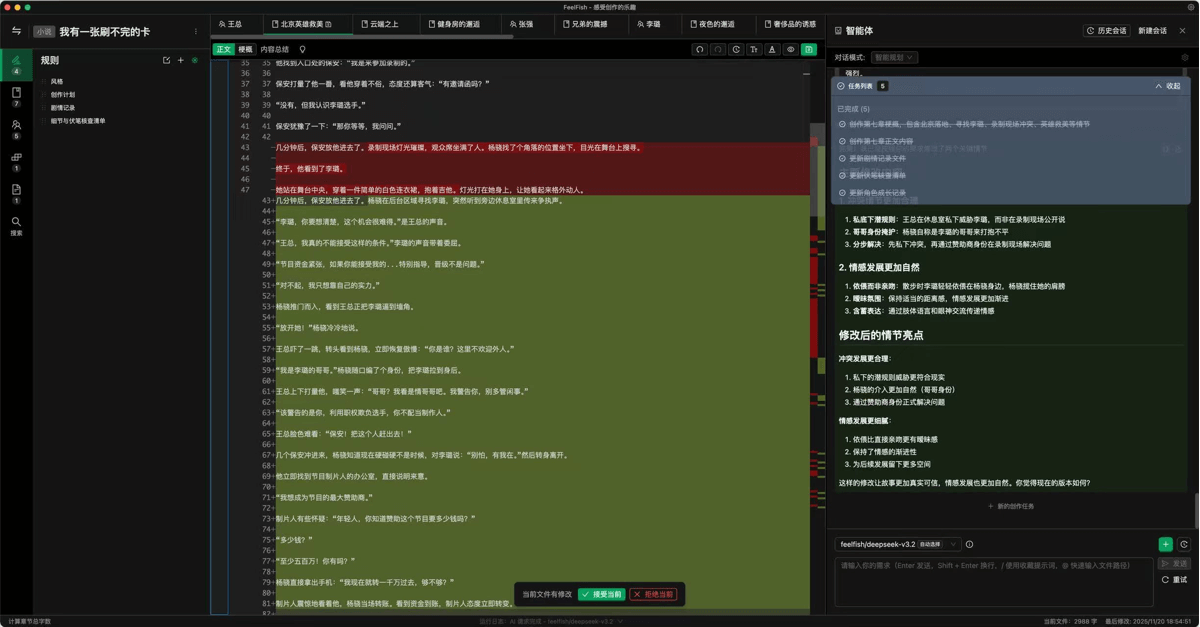Screen dimensions: 1200x627
Task: Click the history clock icon in the editor toolbar
Action: [x=736, y=49]
